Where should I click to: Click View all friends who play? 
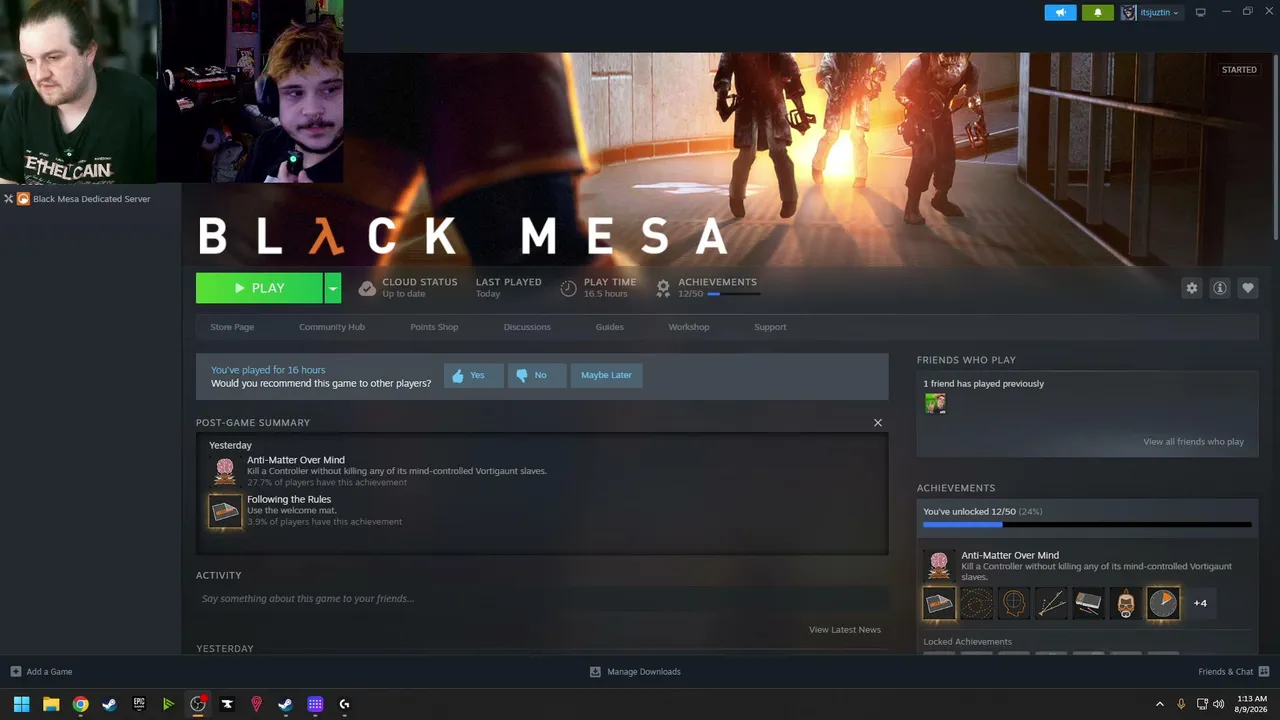[x=1193, y=442]
